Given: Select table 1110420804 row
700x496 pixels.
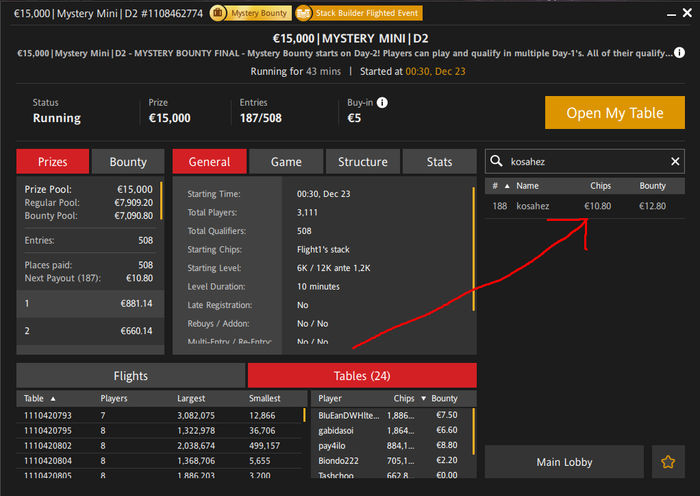Looking at the screenshot, I should tap(159, 461).
